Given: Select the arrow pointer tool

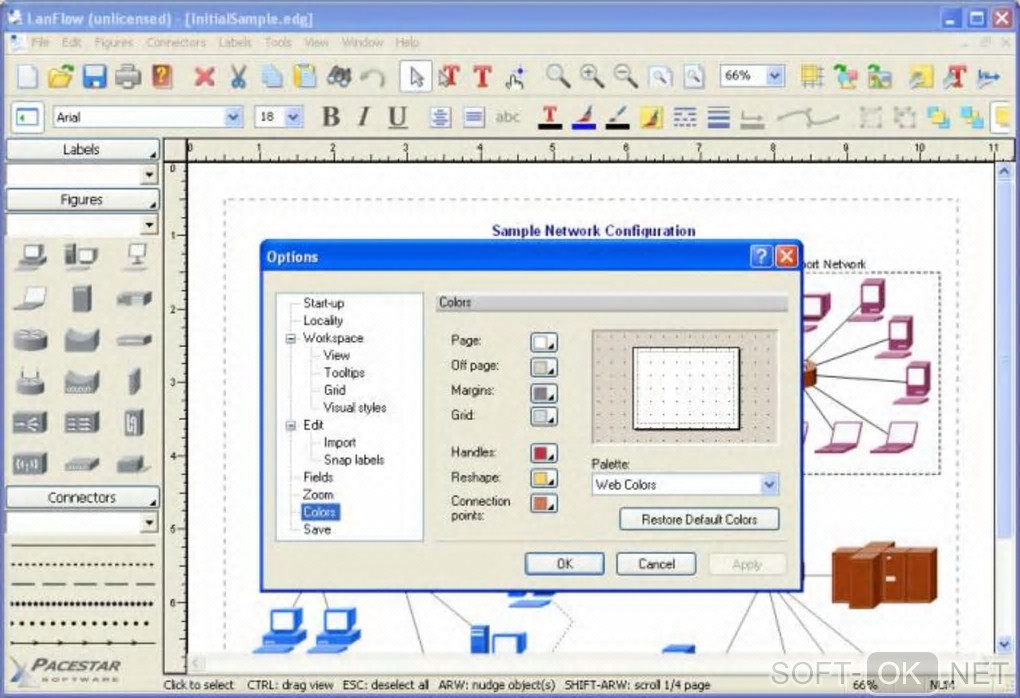Looking at the screenshot, I should [416, 76].
